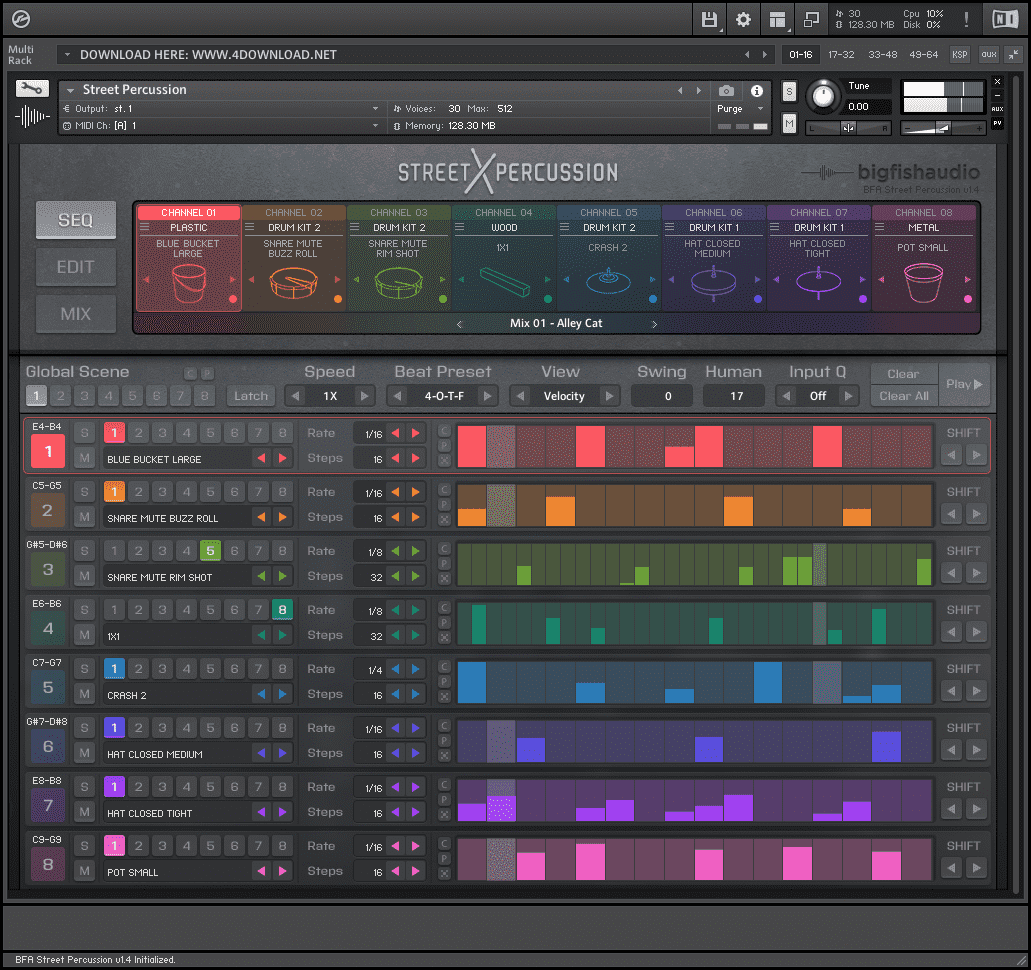Screen dimensions: 1031x970
Task: Click the Crash 2 cymbal image
Action: click(608, 281)
